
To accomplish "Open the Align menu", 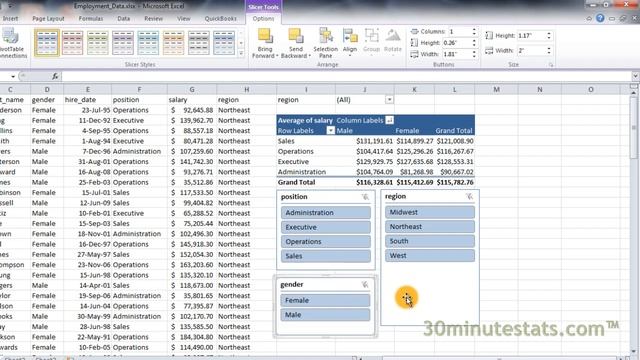I will [350, 42].
